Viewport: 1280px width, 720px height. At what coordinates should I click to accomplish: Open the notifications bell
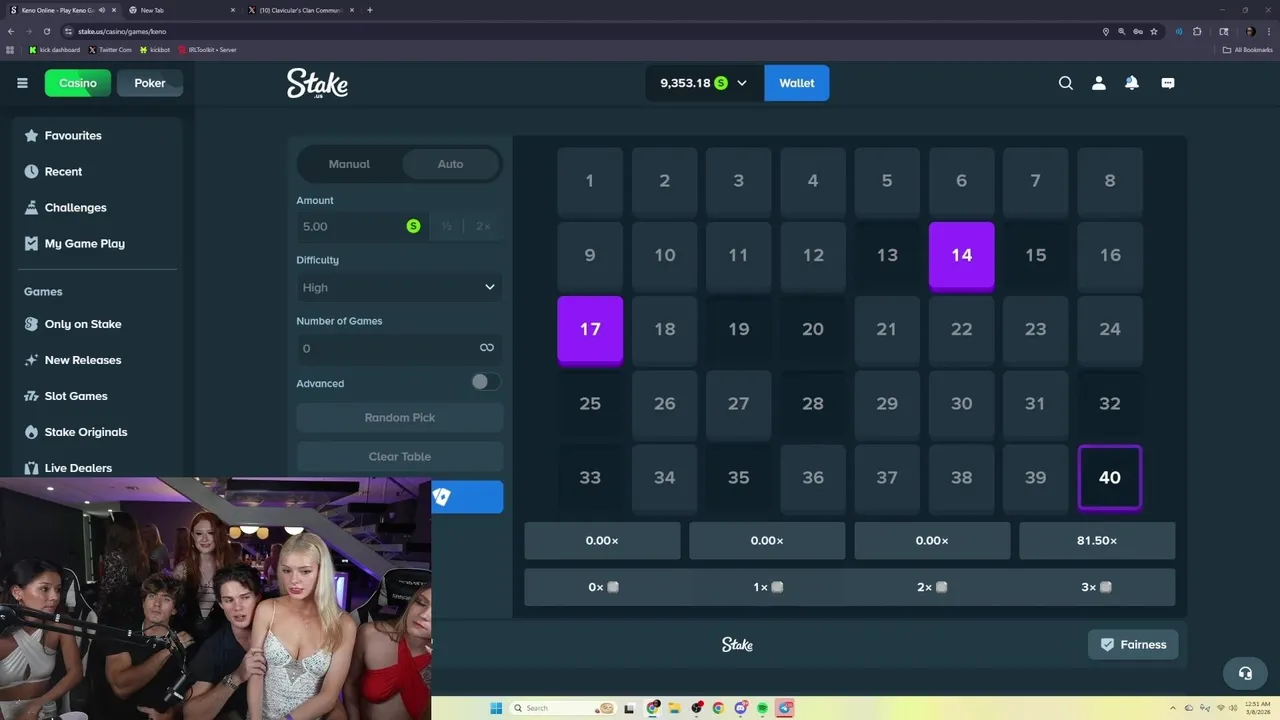(1132, 83)
